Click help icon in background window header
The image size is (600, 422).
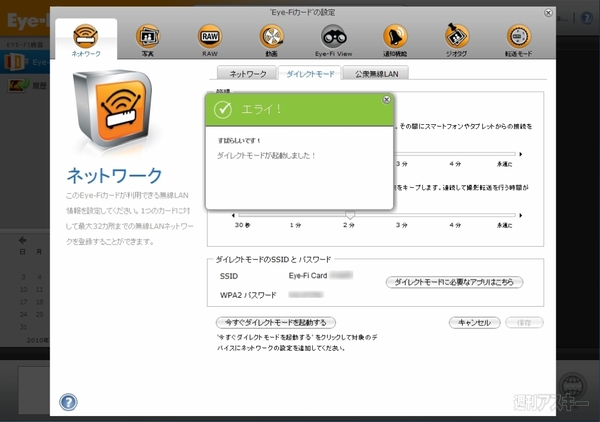tap(587, 18)
